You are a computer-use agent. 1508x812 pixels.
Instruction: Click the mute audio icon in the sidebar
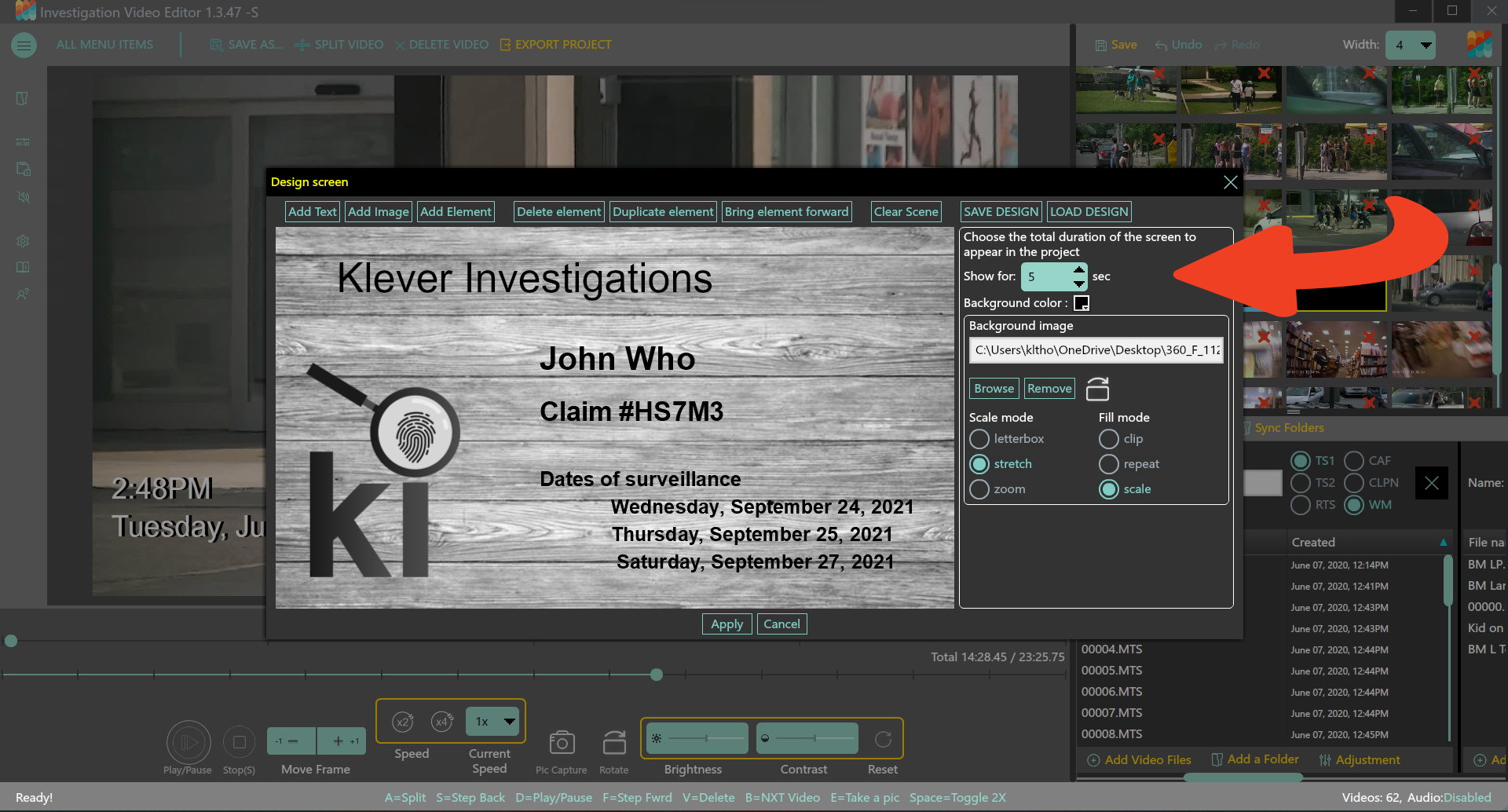(24, 197)
